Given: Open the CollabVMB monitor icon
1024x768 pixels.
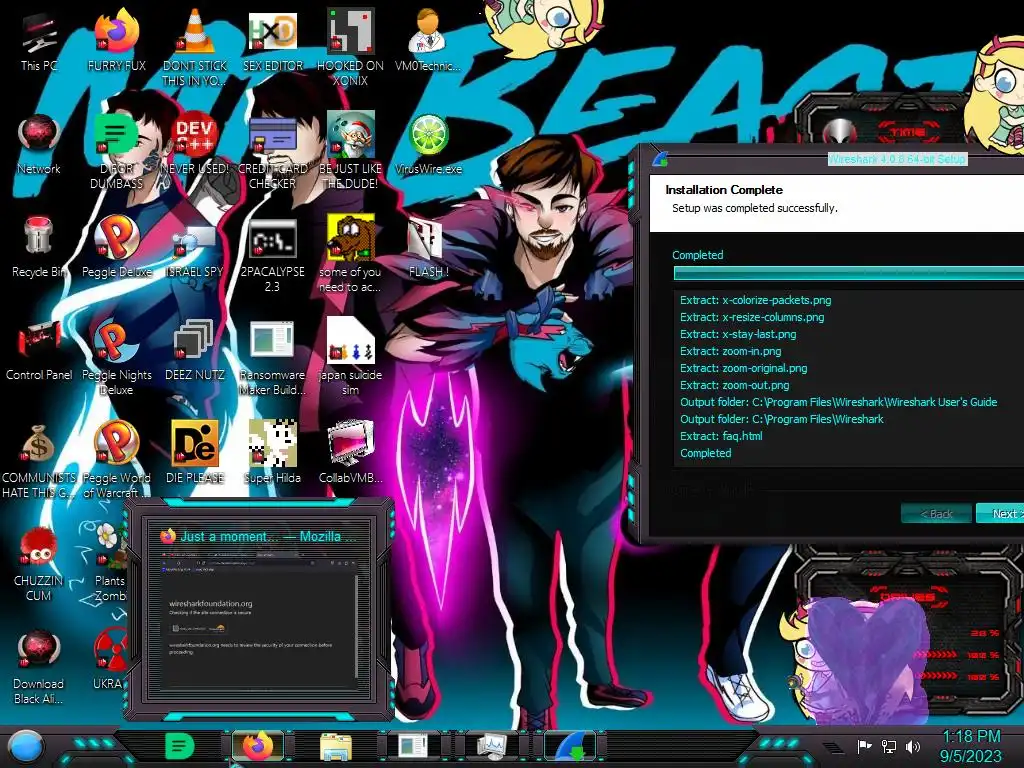Looking at the screenshot, I should pos(351,452).
